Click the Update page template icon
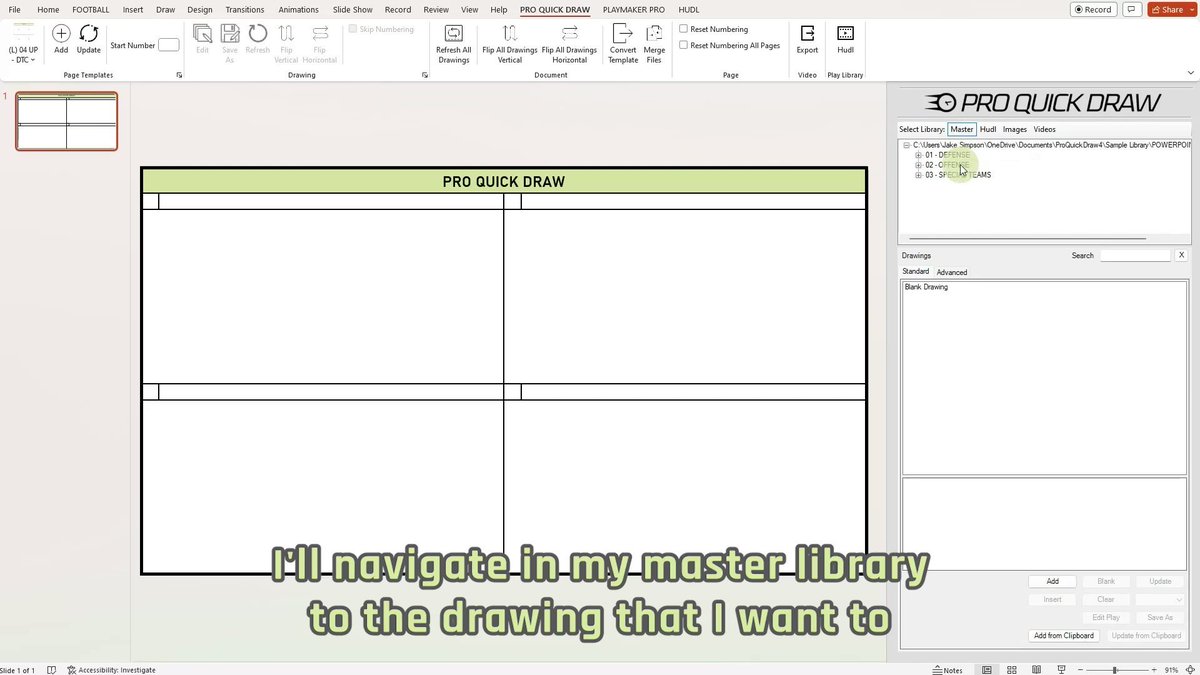This screenshot has width=1200, height=675. click(89, 35)
